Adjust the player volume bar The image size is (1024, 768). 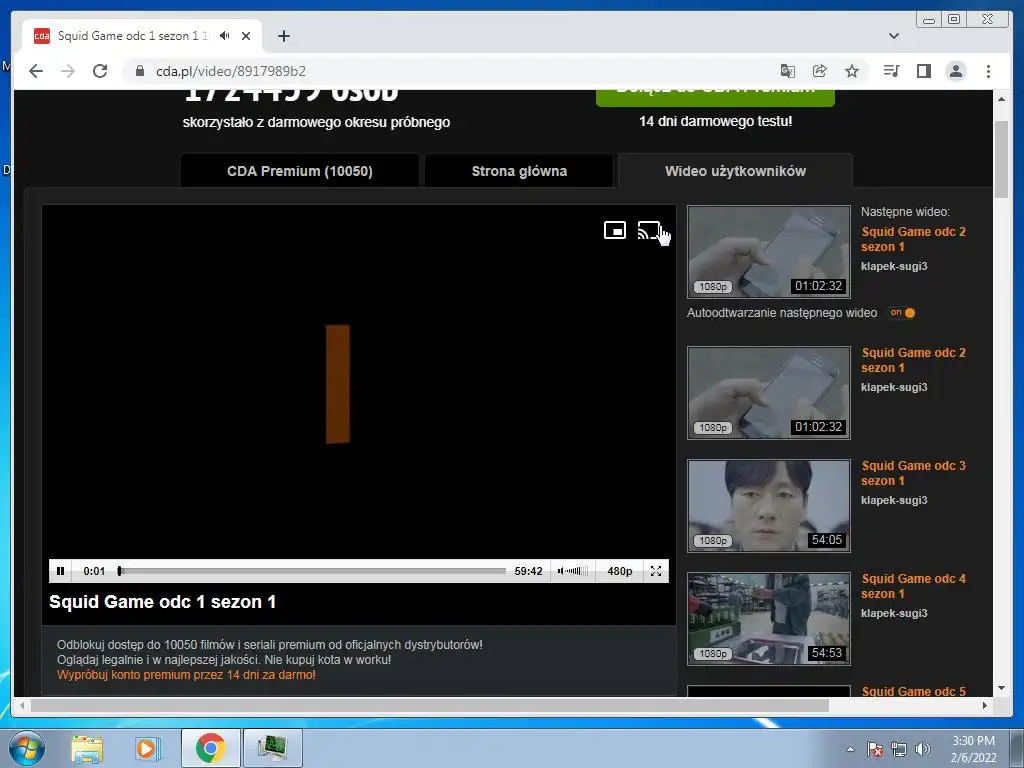pyautogui.click(x=572, y=571)
